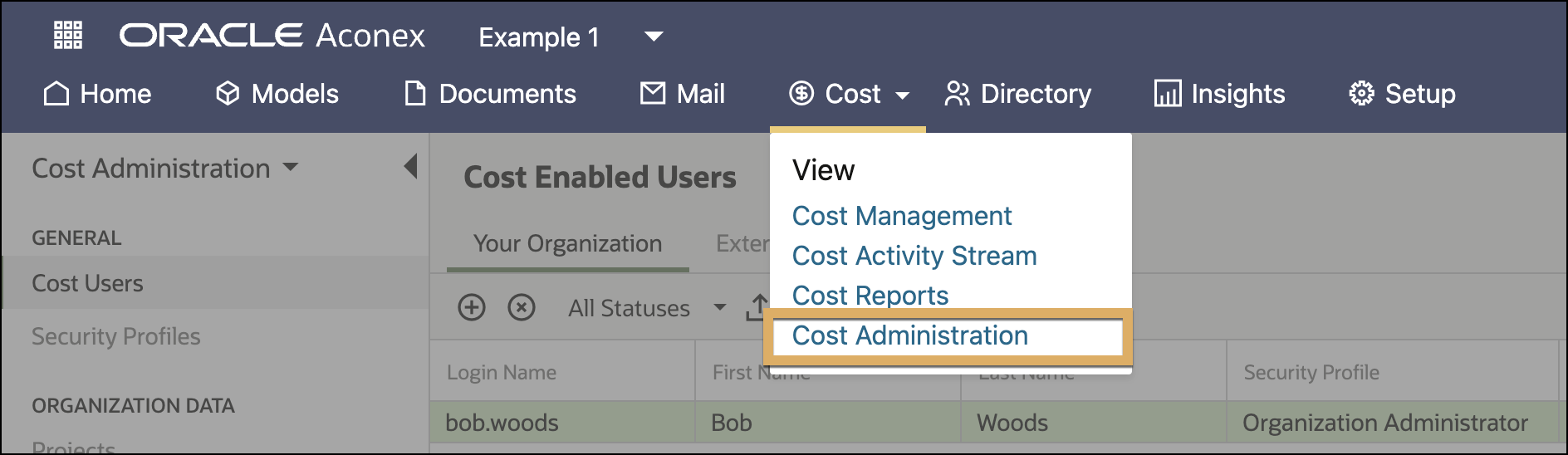Click the Directory people icon

click(957, 94)
